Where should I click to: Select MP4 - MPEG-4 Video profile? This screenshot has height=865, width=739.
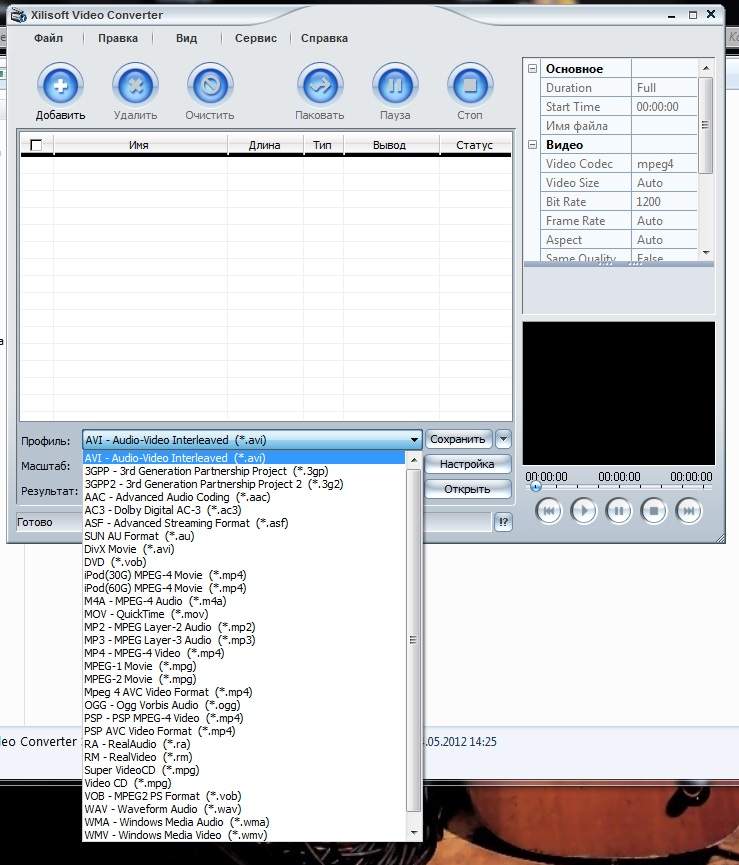[x=243, y=653]
